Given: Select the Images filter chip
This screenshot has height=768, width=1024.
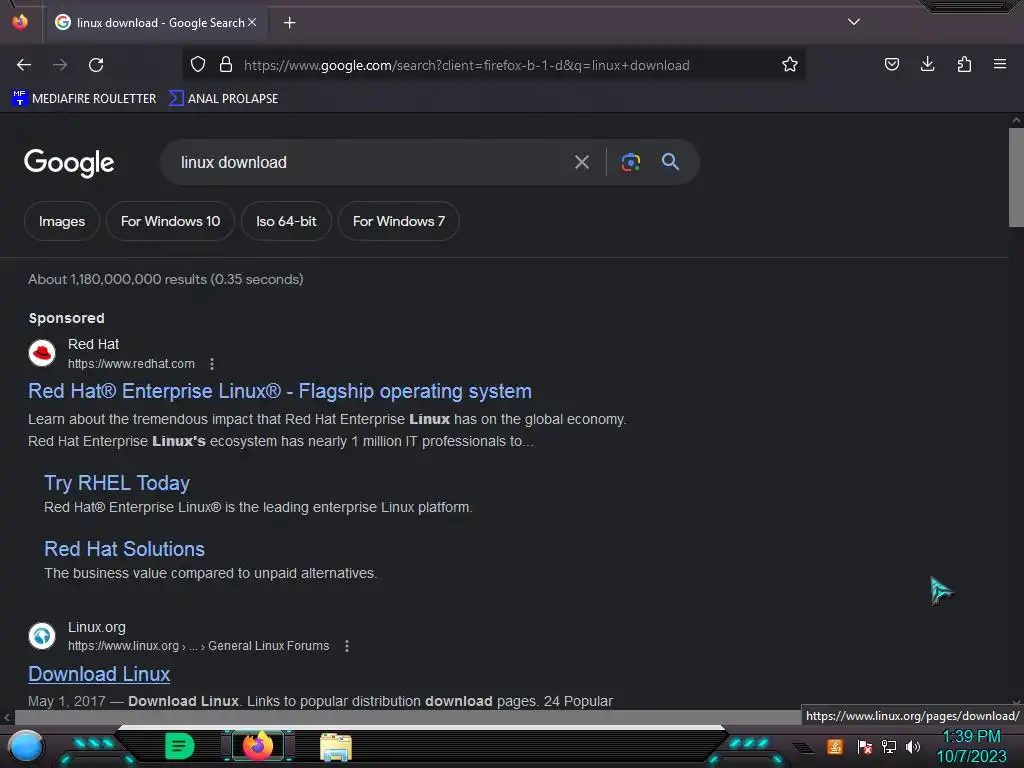Looking at the screenshot, I should tap(61, 221).
